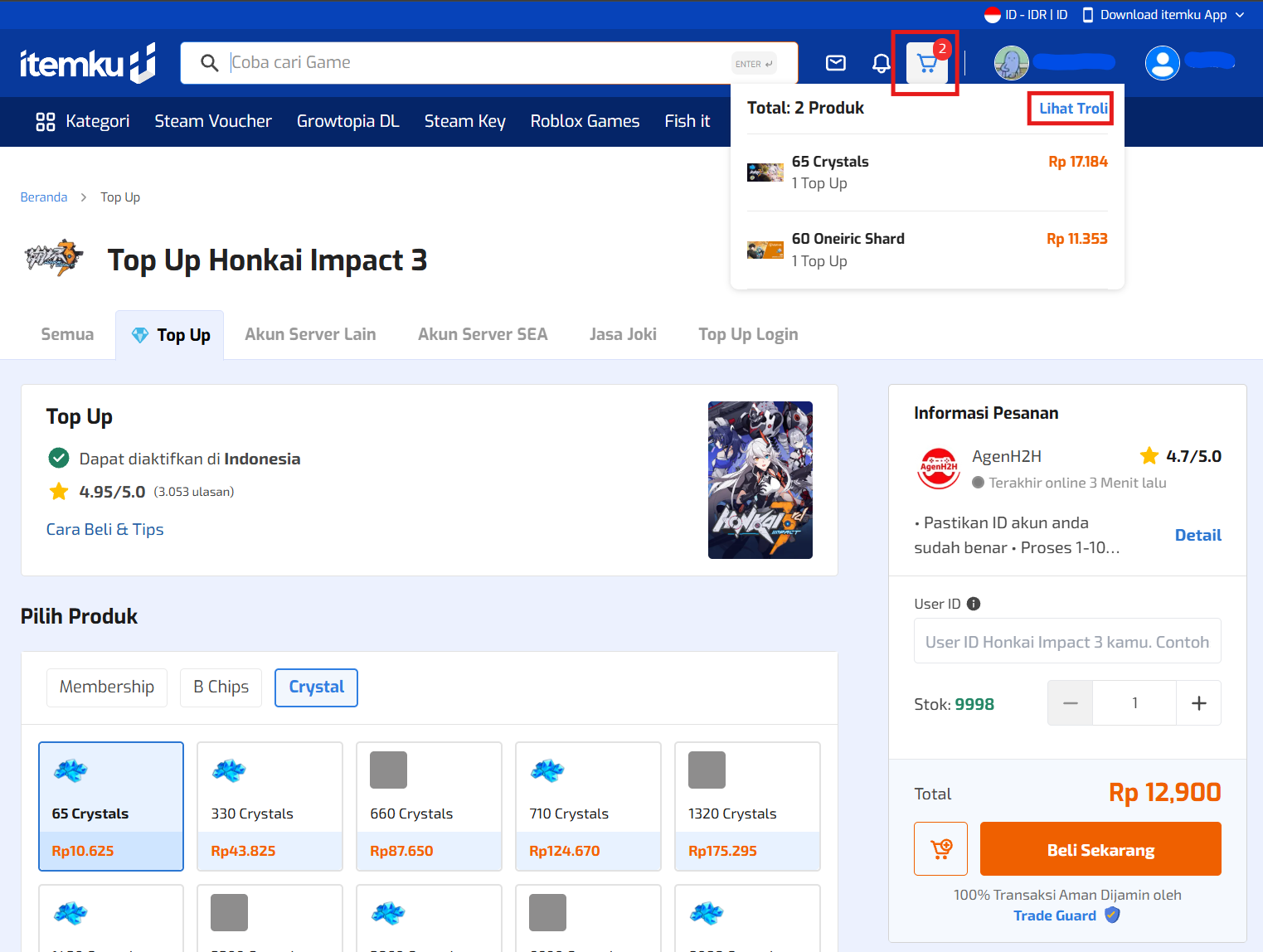Click the add-to-cart icon button
The height and width of the screenshot is (952, 1263).
[x=940, y=848]
